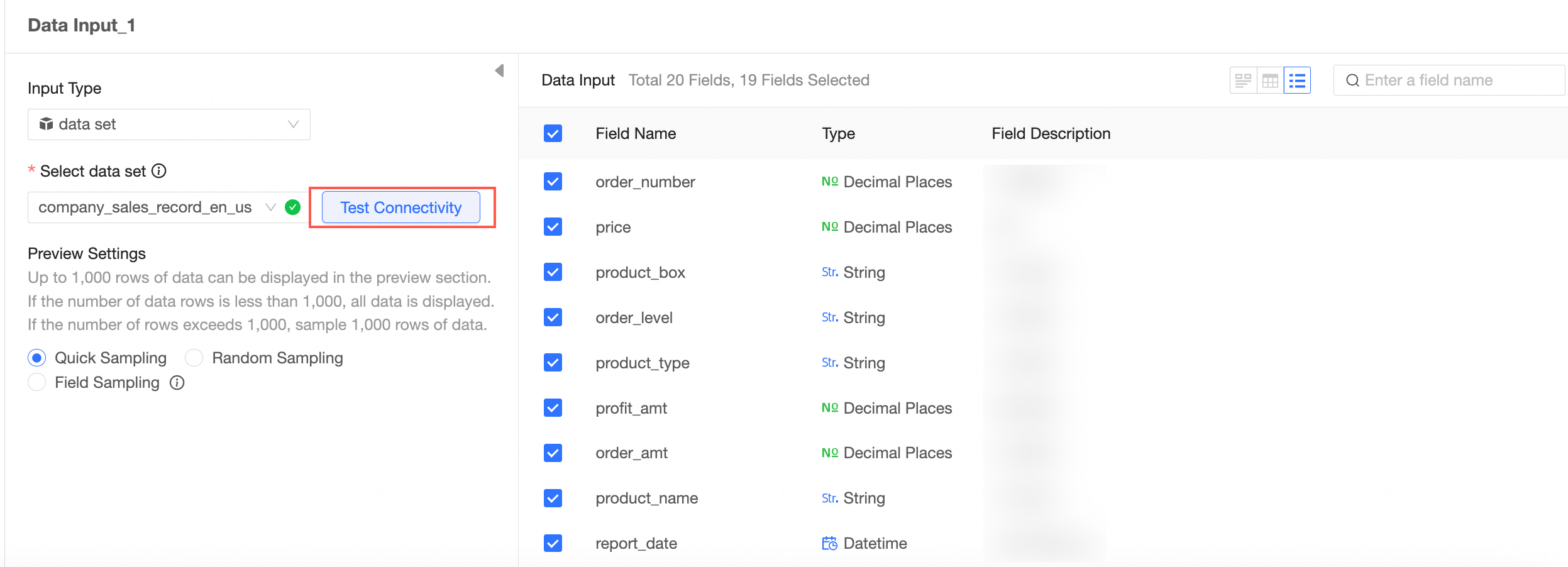Click the info icon beside Field Sampling
This screenshot has width=1568, height=567.
177,383
